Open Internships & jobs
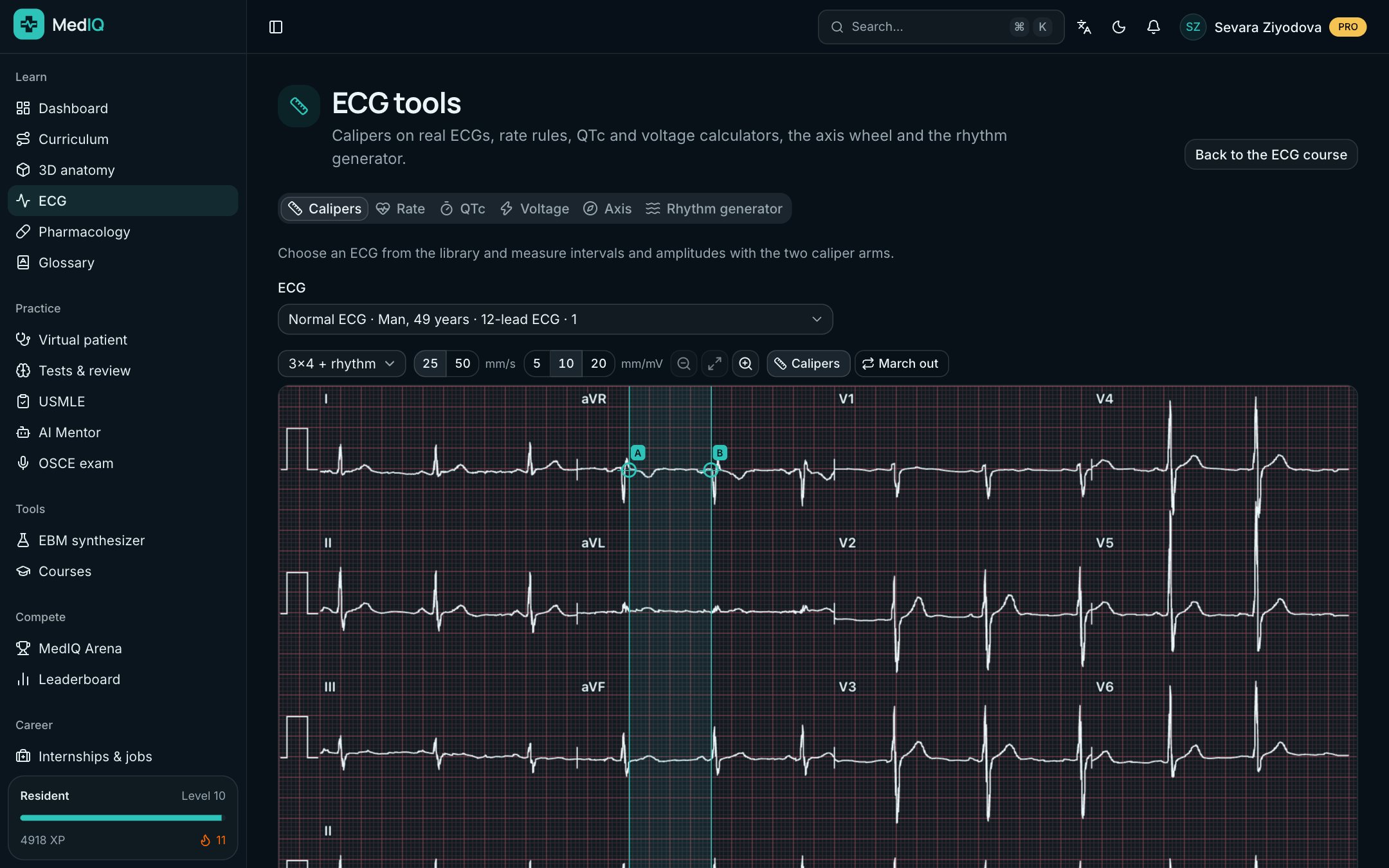 [x=123, y=756]
